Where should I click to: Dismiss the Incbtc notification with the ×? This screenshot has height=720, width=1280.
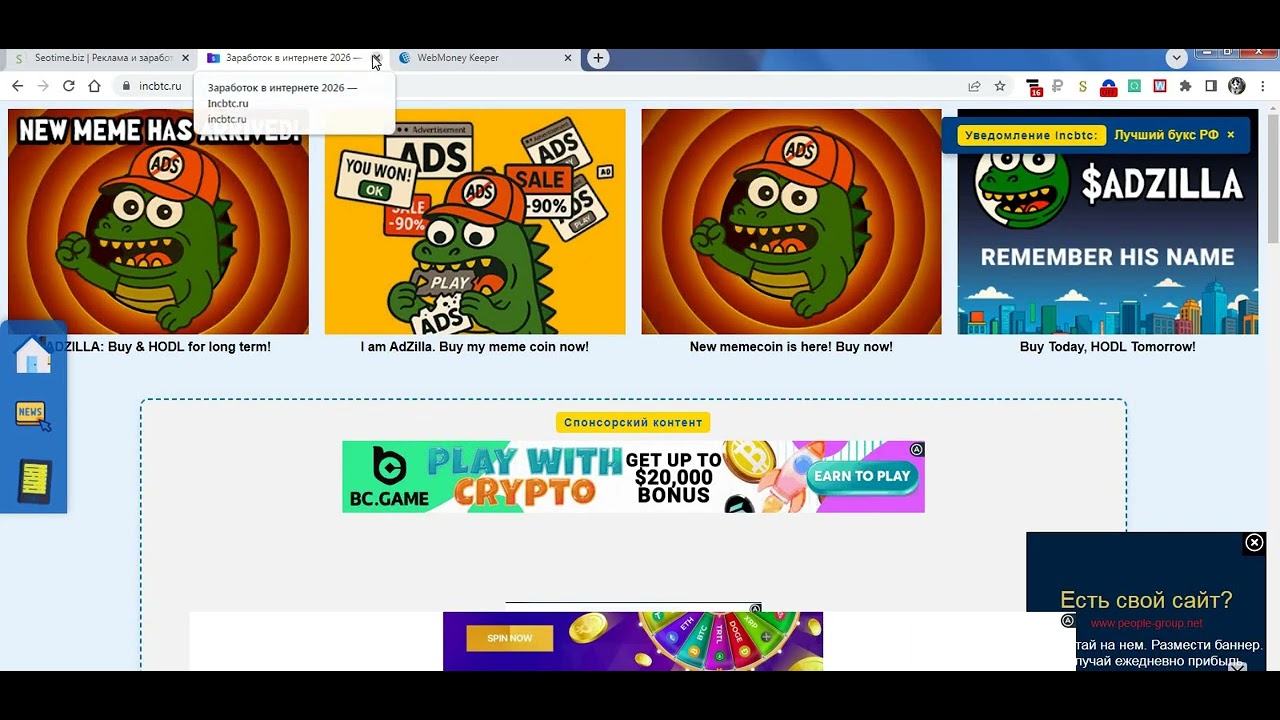1231,135
